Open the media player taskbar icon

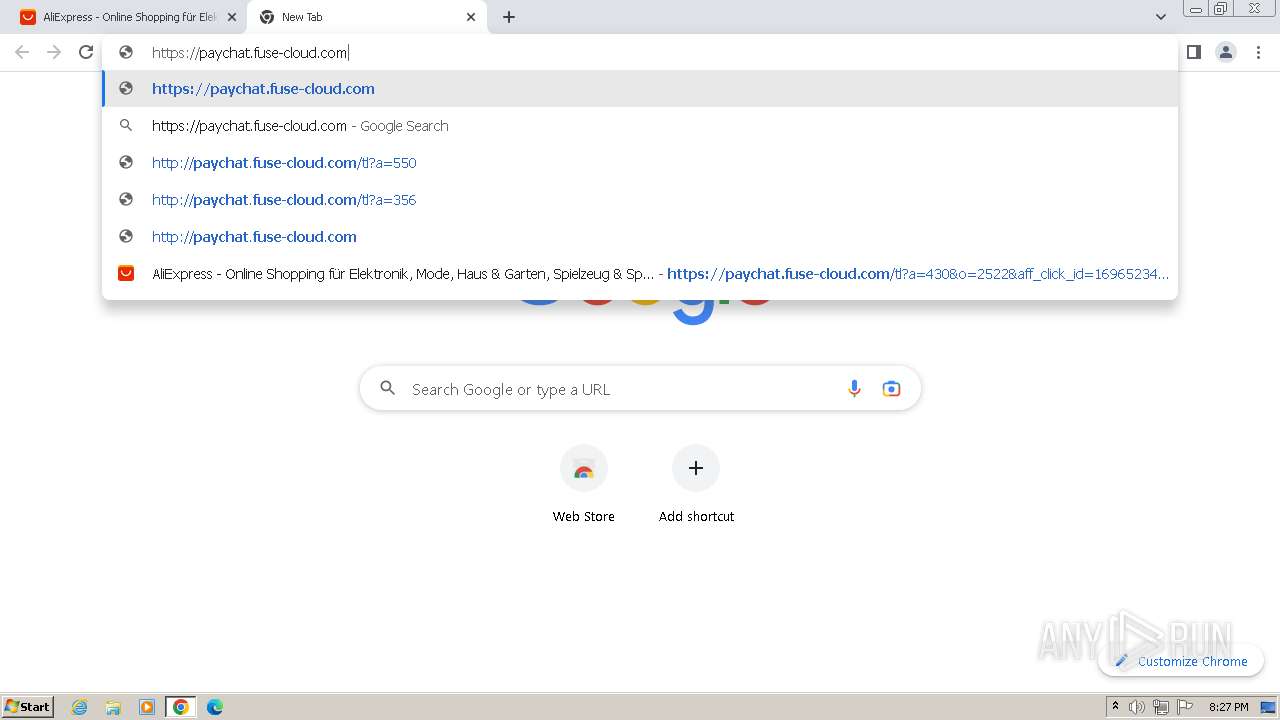pyautogui.click(x=147, y=707)
